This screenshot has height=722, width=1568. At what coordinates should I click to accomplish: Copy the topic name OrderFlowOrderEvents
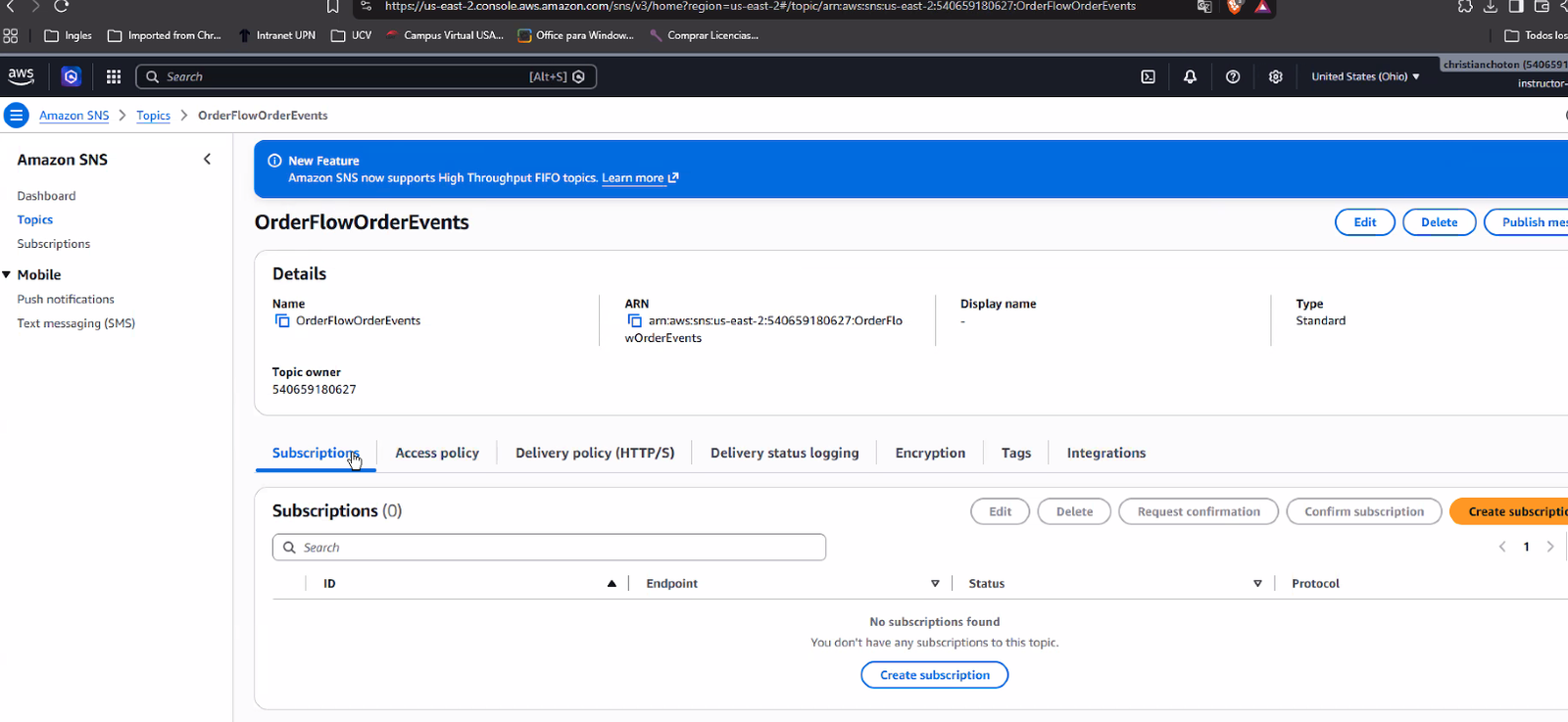pyautogui.click(x=282, y=320)
